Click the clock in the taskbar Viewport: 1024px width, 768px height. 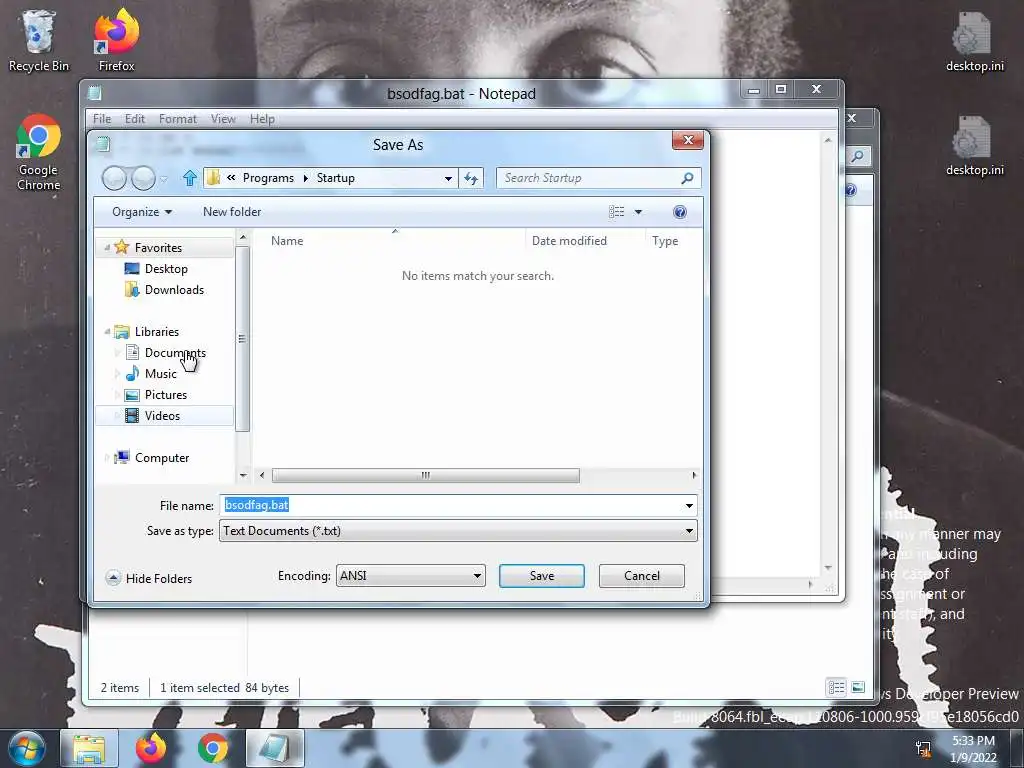[973, 749]
